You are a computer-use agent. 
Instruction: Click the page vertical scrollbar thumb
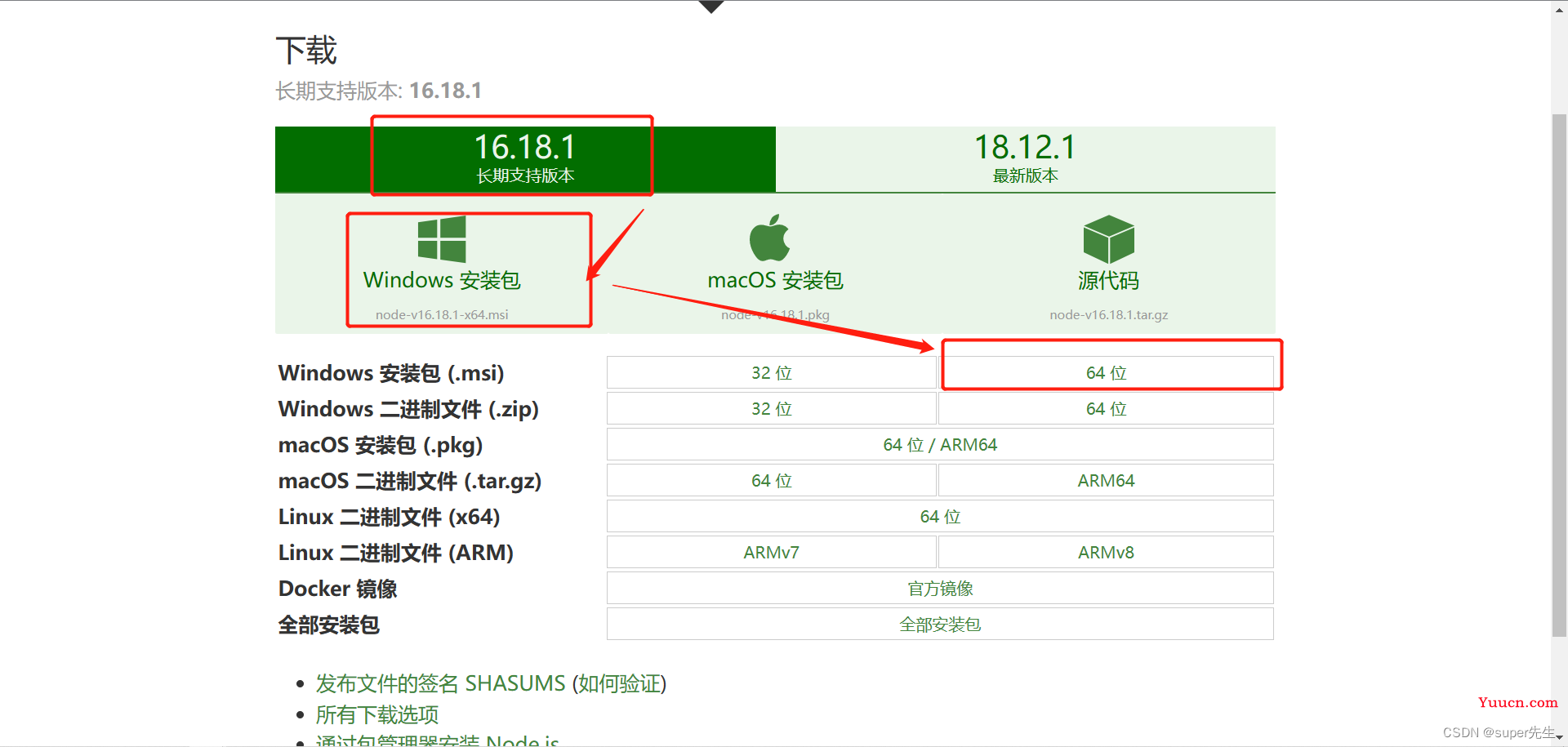1559,376
